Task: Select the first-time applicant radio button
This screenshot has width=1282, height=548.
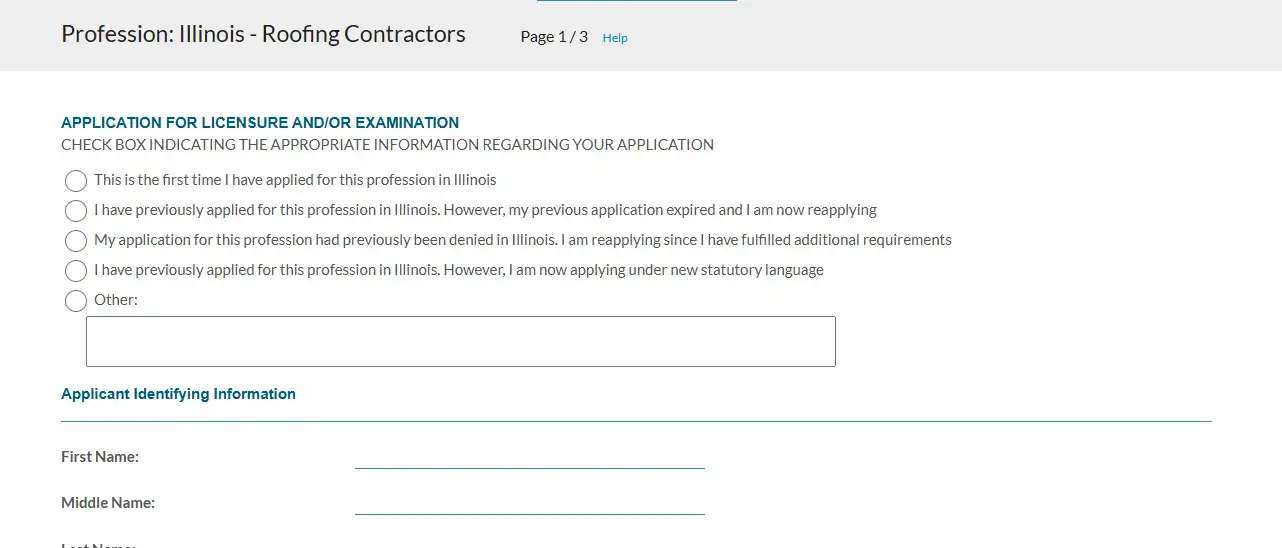Action: pyautogui.click(x=75, y=181)
